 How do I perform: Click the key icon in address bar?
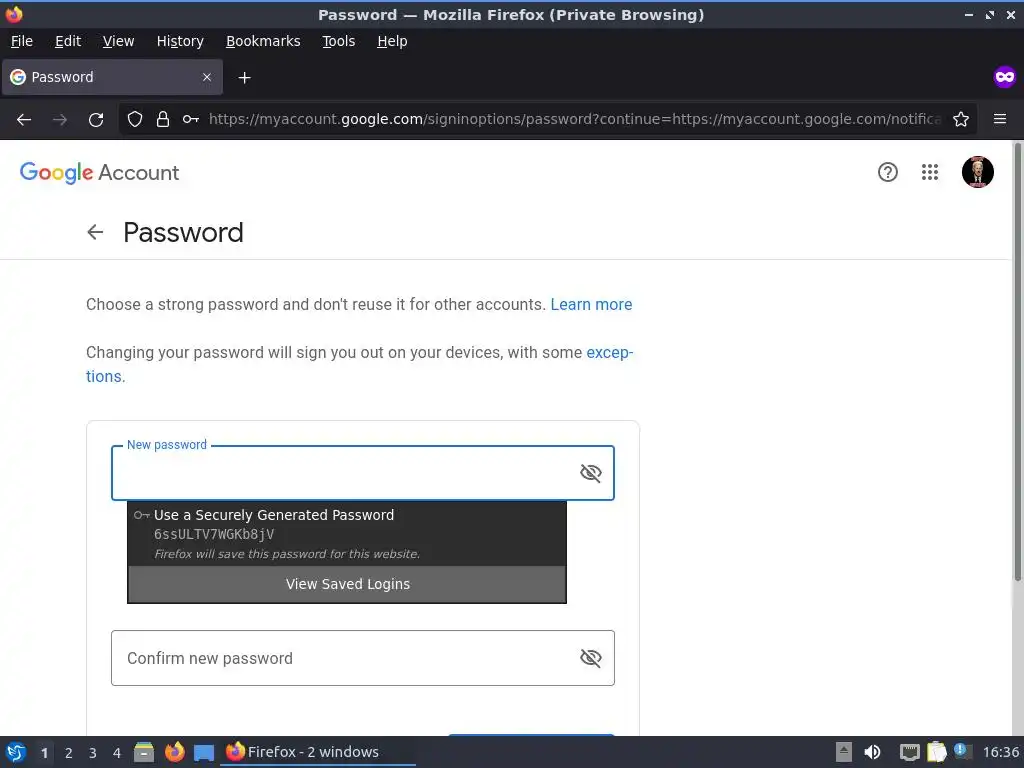point(191,119)
